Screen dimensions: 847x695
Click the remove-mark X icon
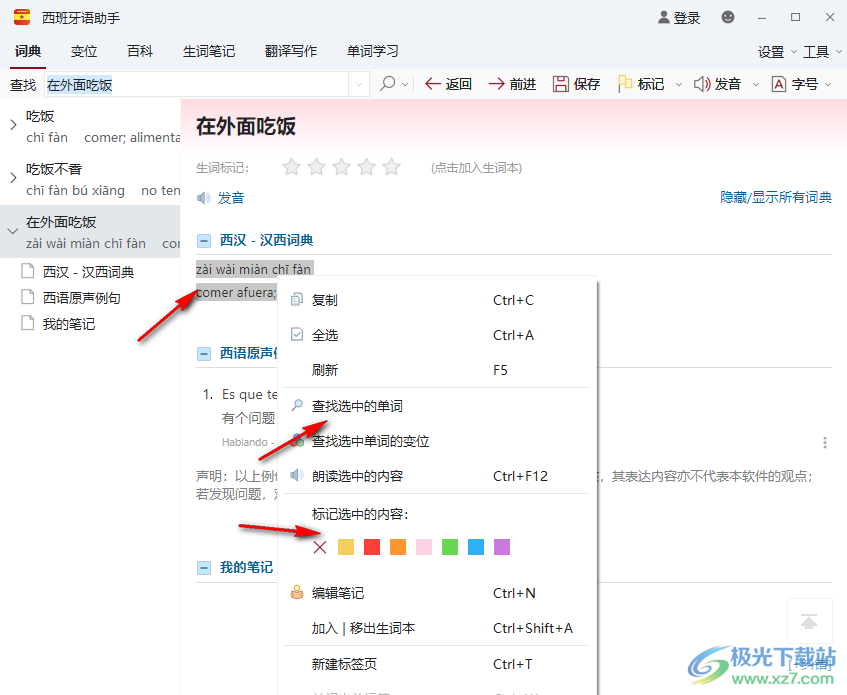[x=320, y=547]
